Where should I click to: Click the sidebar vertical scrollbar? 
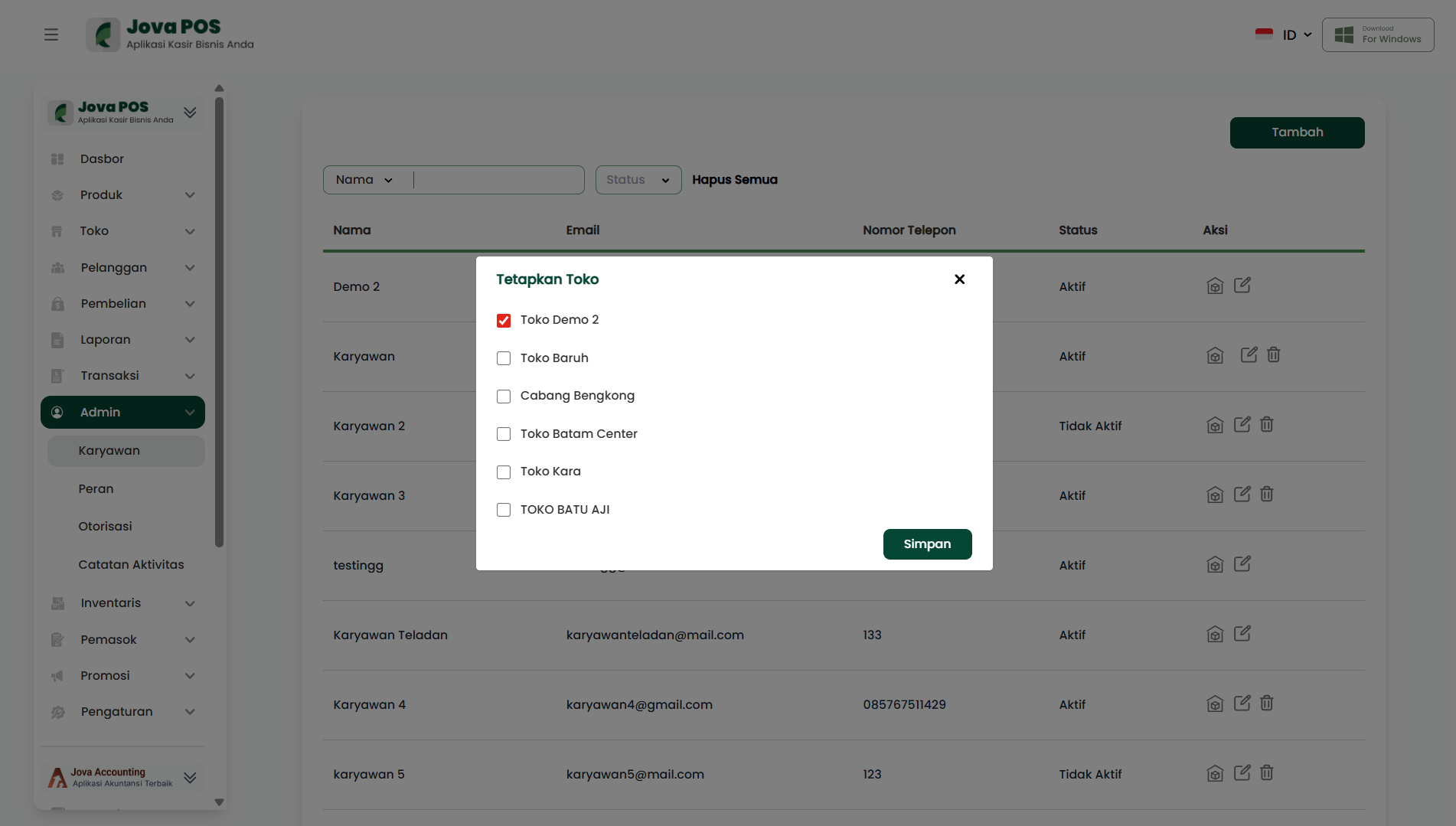pos(220,322)
